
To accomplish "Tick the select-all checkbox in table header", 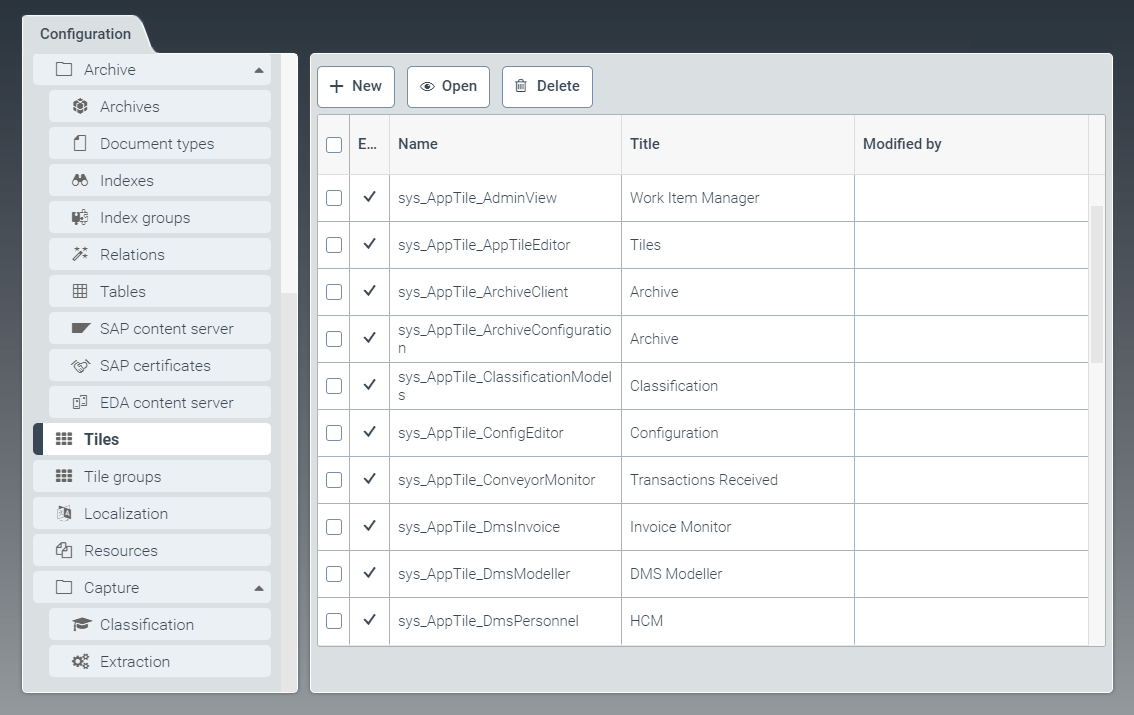I will pos(334,145).
